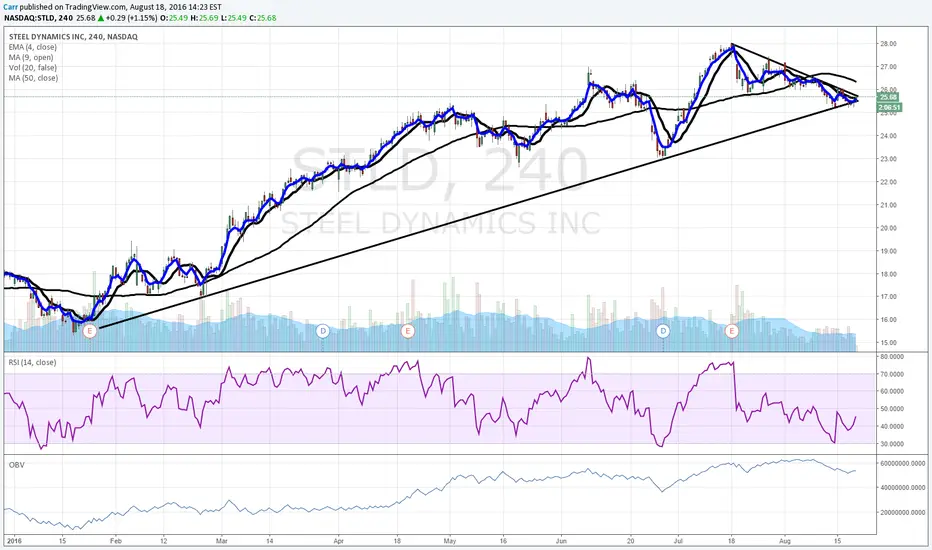Screen dimensions: 932x550
Task: Select the Vol (20, false) indicator legend
Action: click(x=33, y=68)
